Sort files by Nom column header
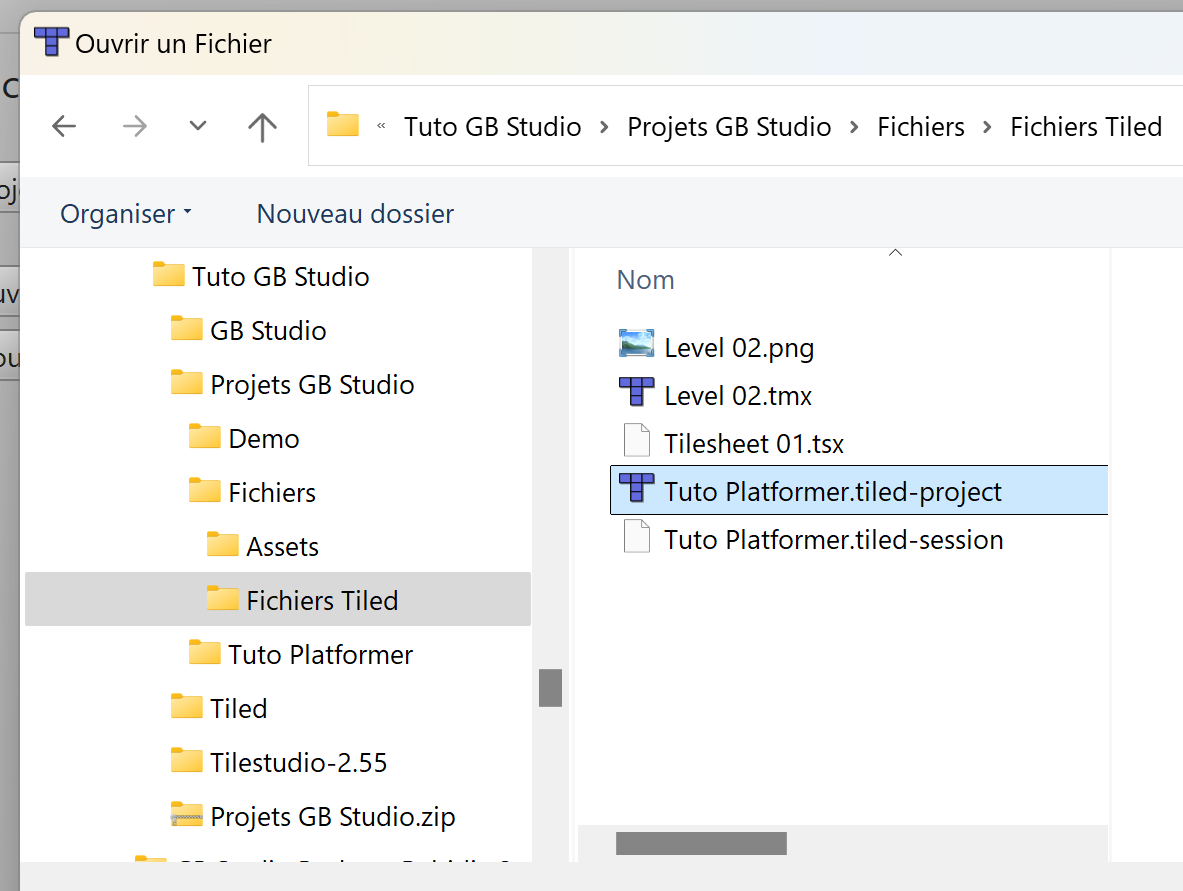The height and width of the screenshot is (891, 1183). click(646, 280)
